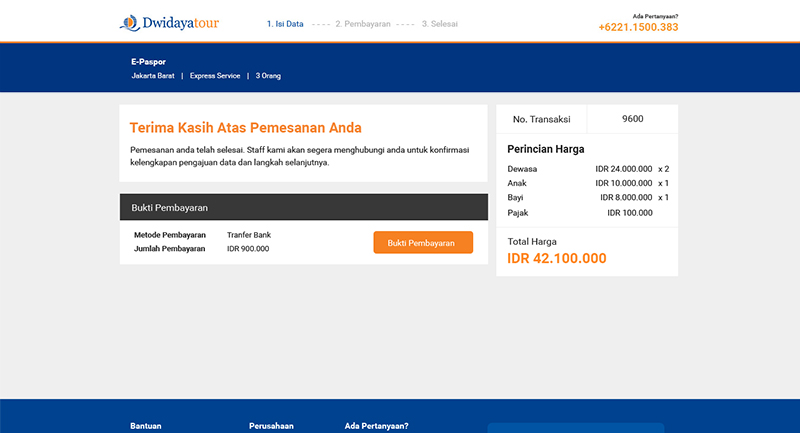Image resolution: width=800 pixels, height=433 pixels.
Task: Click the orange Bukti Pembayaran button
Action: 423,242
